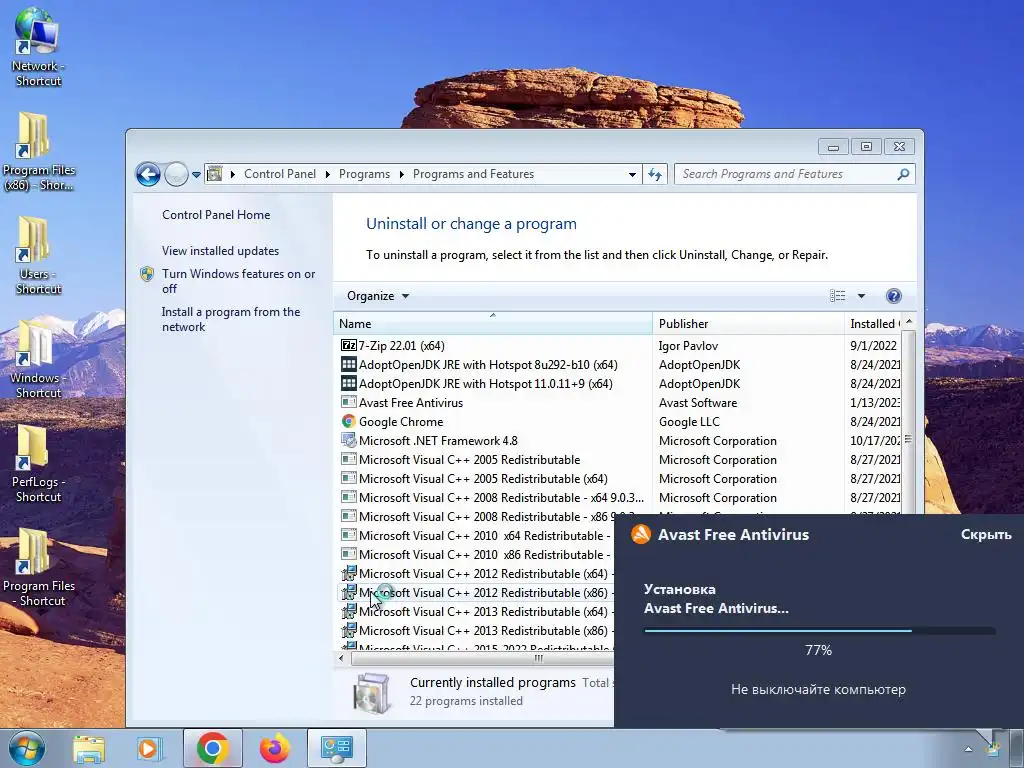Expand arrow after Programs breadcrumb

(x=401, y=174)
